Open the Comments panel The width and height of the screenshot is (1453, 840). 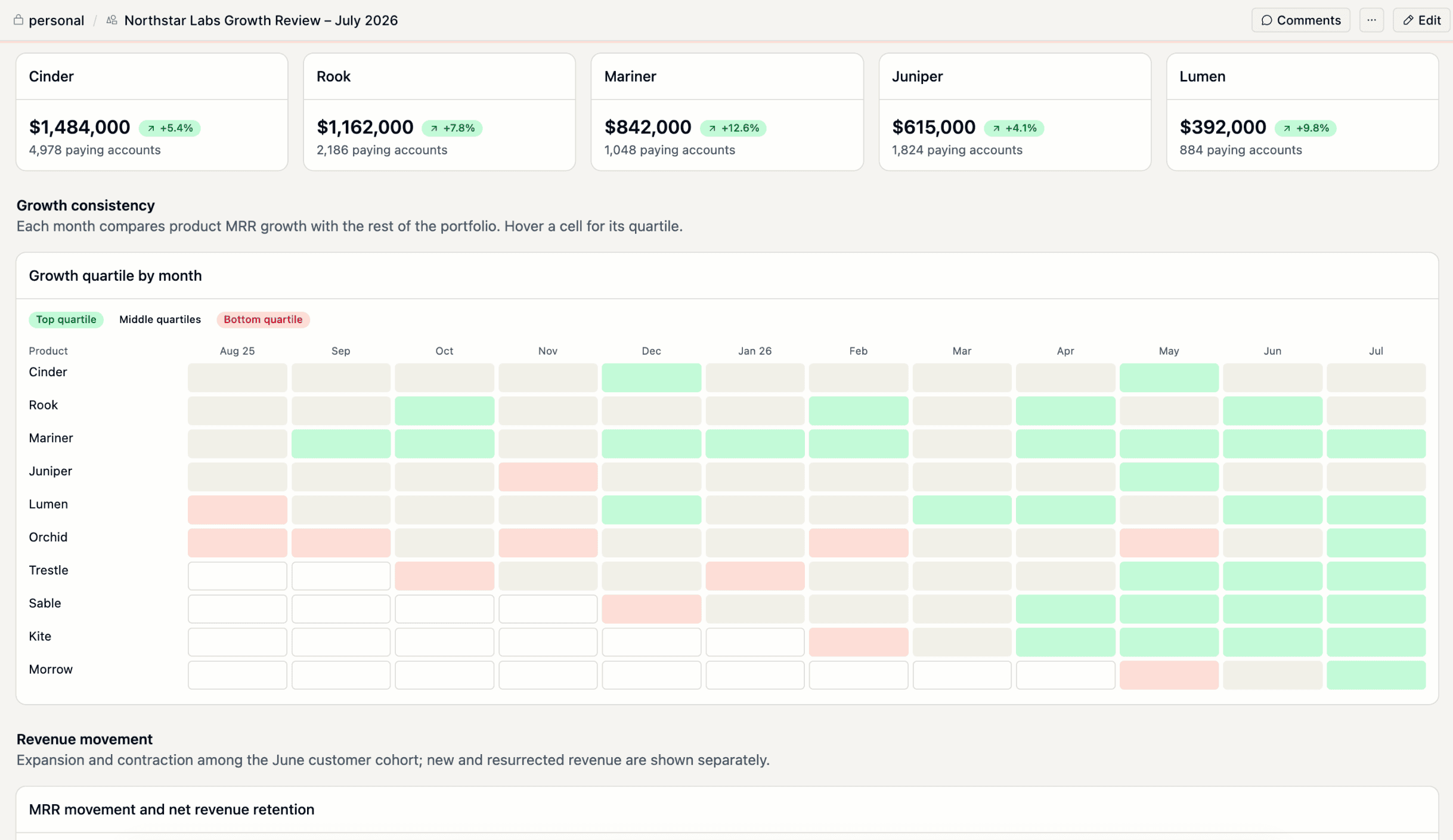[x=1300, y=20]
